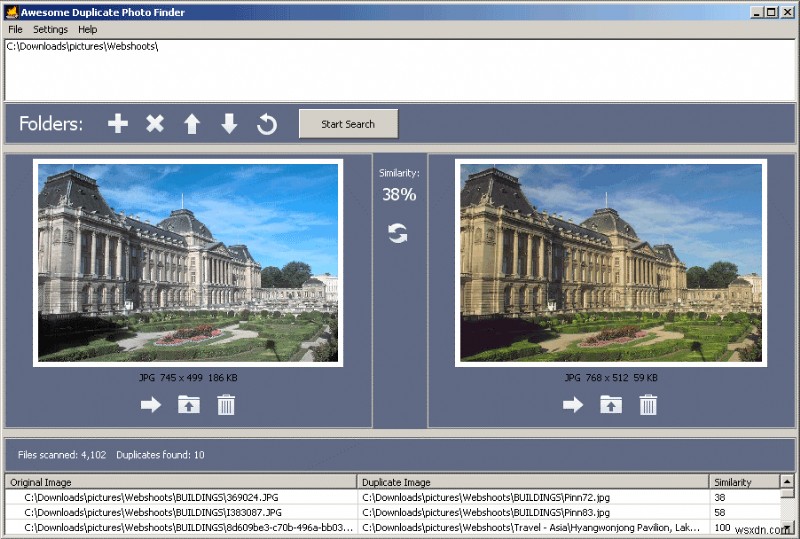This screenshot has width=800, height=539.
Task: Close the Awesome Duplicate Photo Finder window
Action: pos(787,12)
